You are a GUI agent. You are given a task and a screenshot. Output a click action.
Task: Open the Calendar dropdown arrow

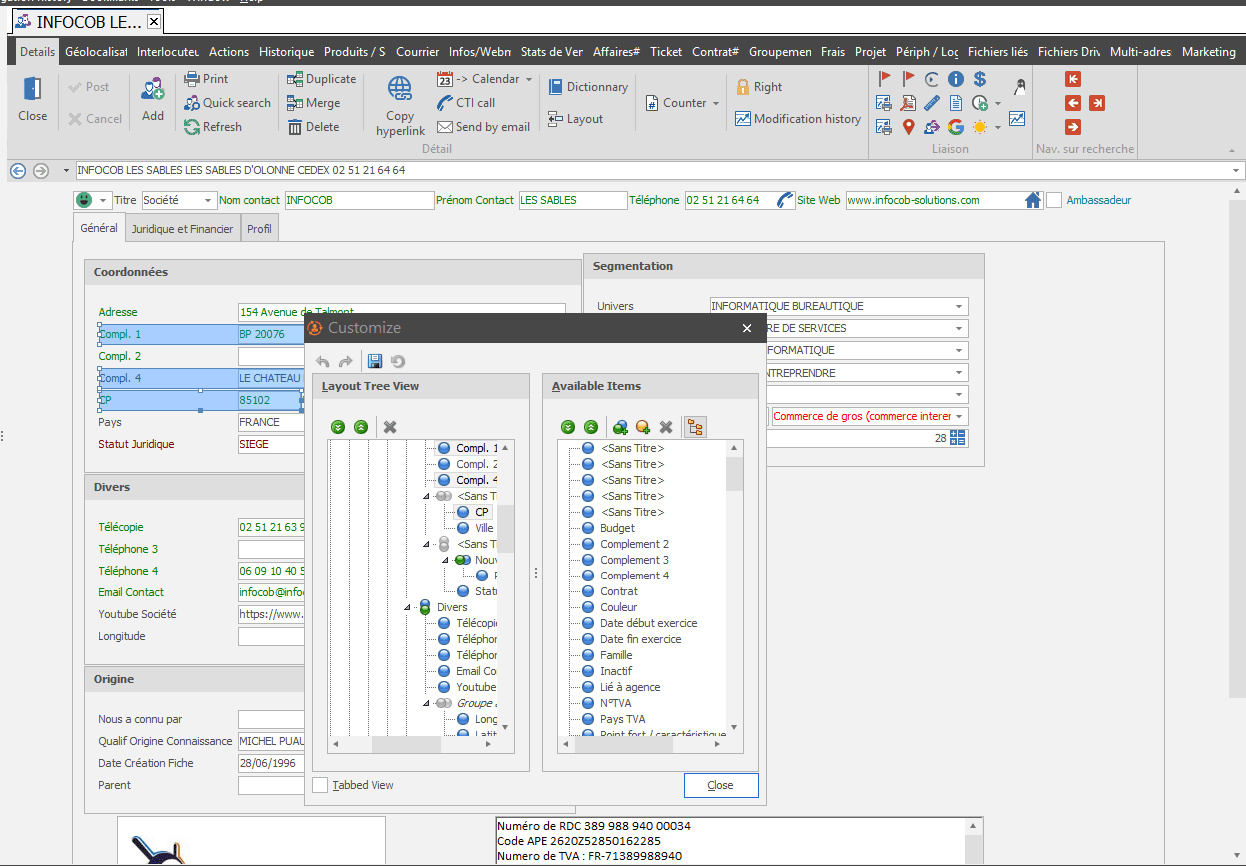click(529, 79)
